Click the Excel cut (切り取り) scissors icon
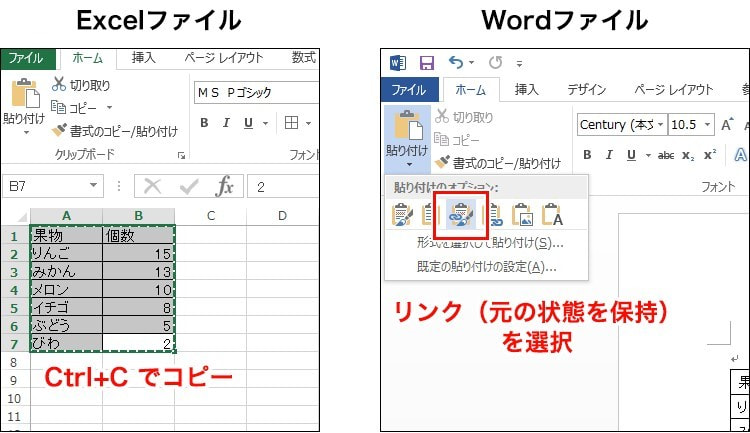 [59, 85]
